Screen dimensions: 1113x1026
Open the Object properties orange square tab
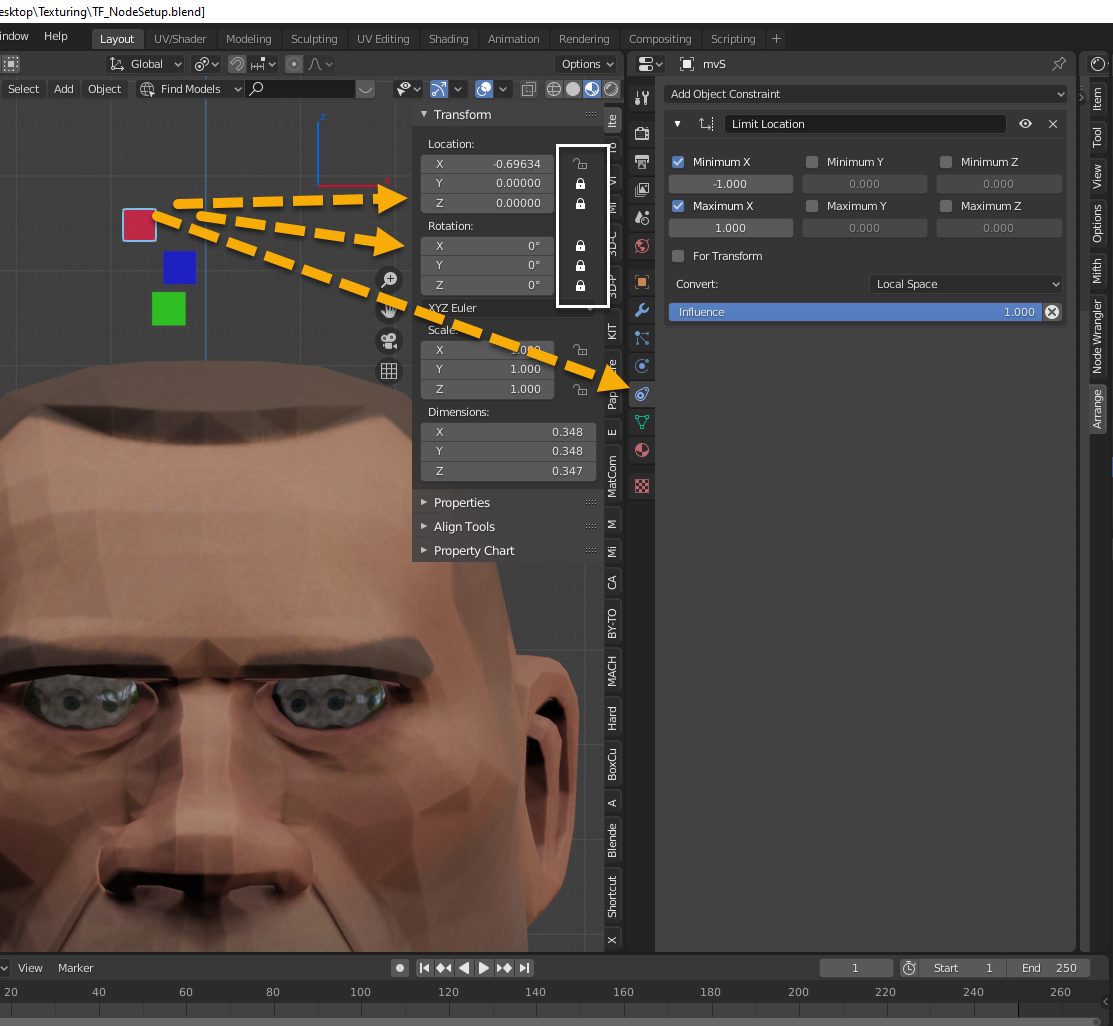tap(642, 282)
